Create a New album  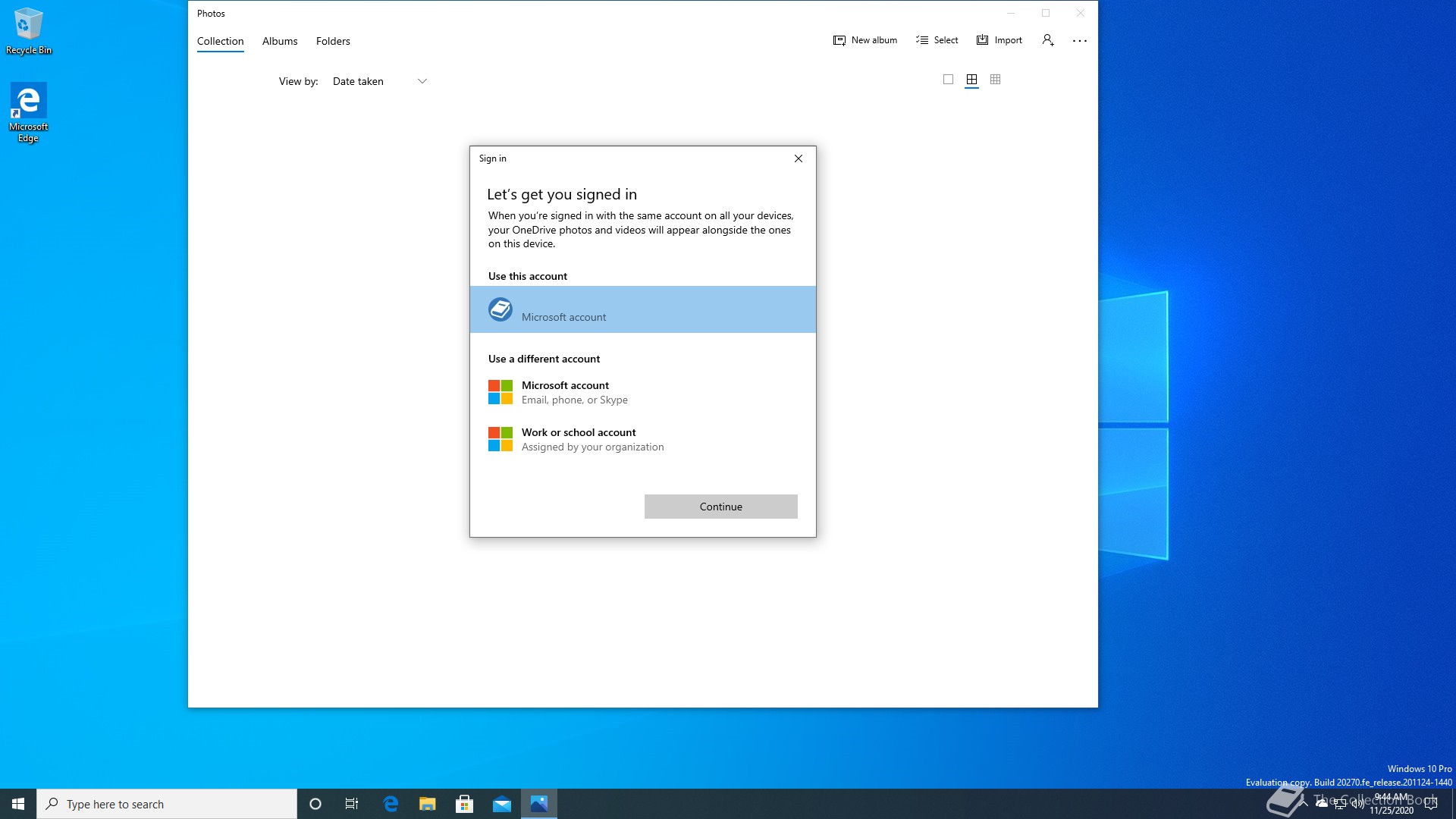pyautogui.click(x=864, y=40)
